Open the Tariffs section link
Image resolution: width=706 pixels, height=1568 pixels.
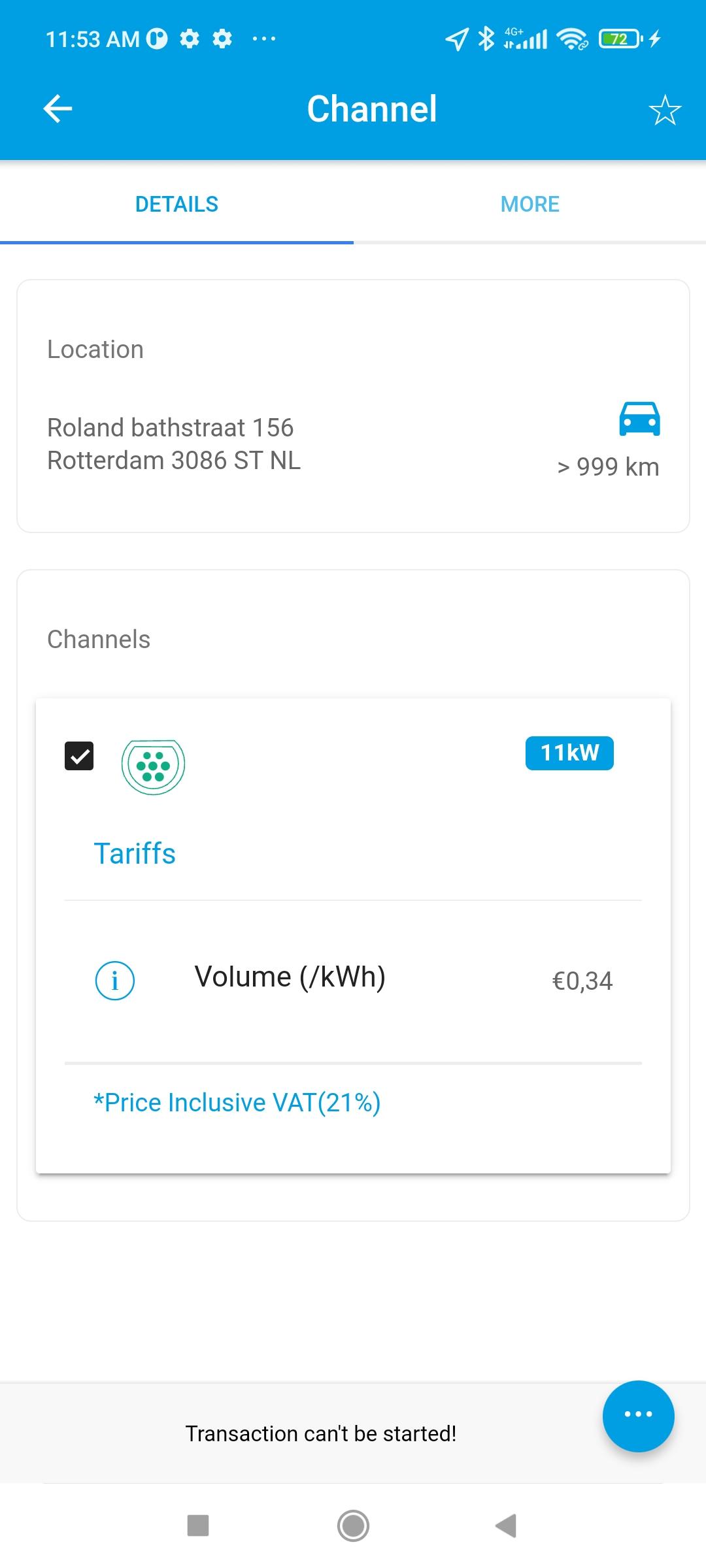tap(135, 853)
